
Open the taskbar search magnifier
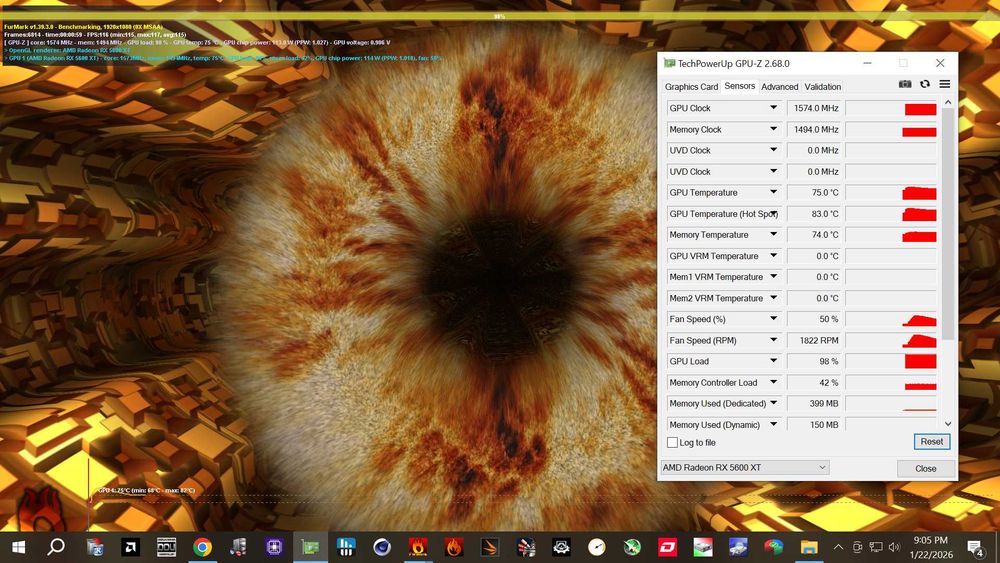click(56, 547)
